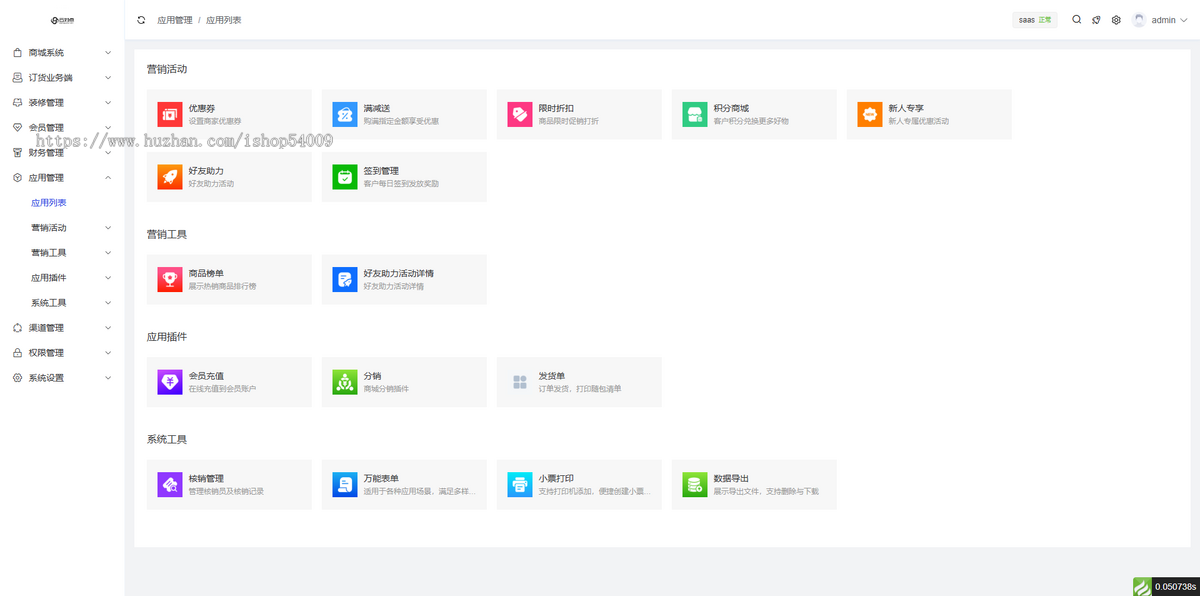Open the 营销活动 sidebar submenu item
This screenshot has height=596, width=1200.
62,227
